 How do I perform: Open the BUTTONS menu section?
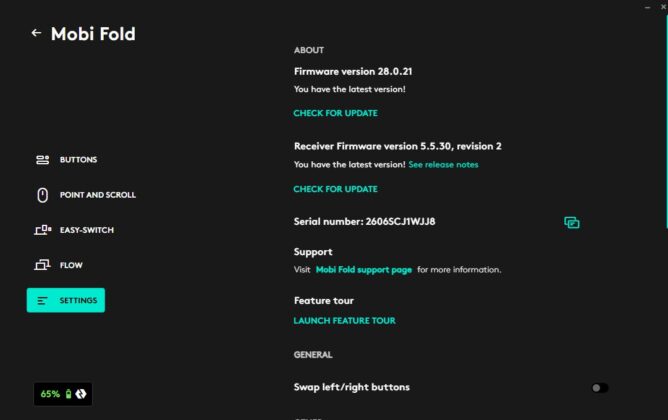(x=78, y=160)
